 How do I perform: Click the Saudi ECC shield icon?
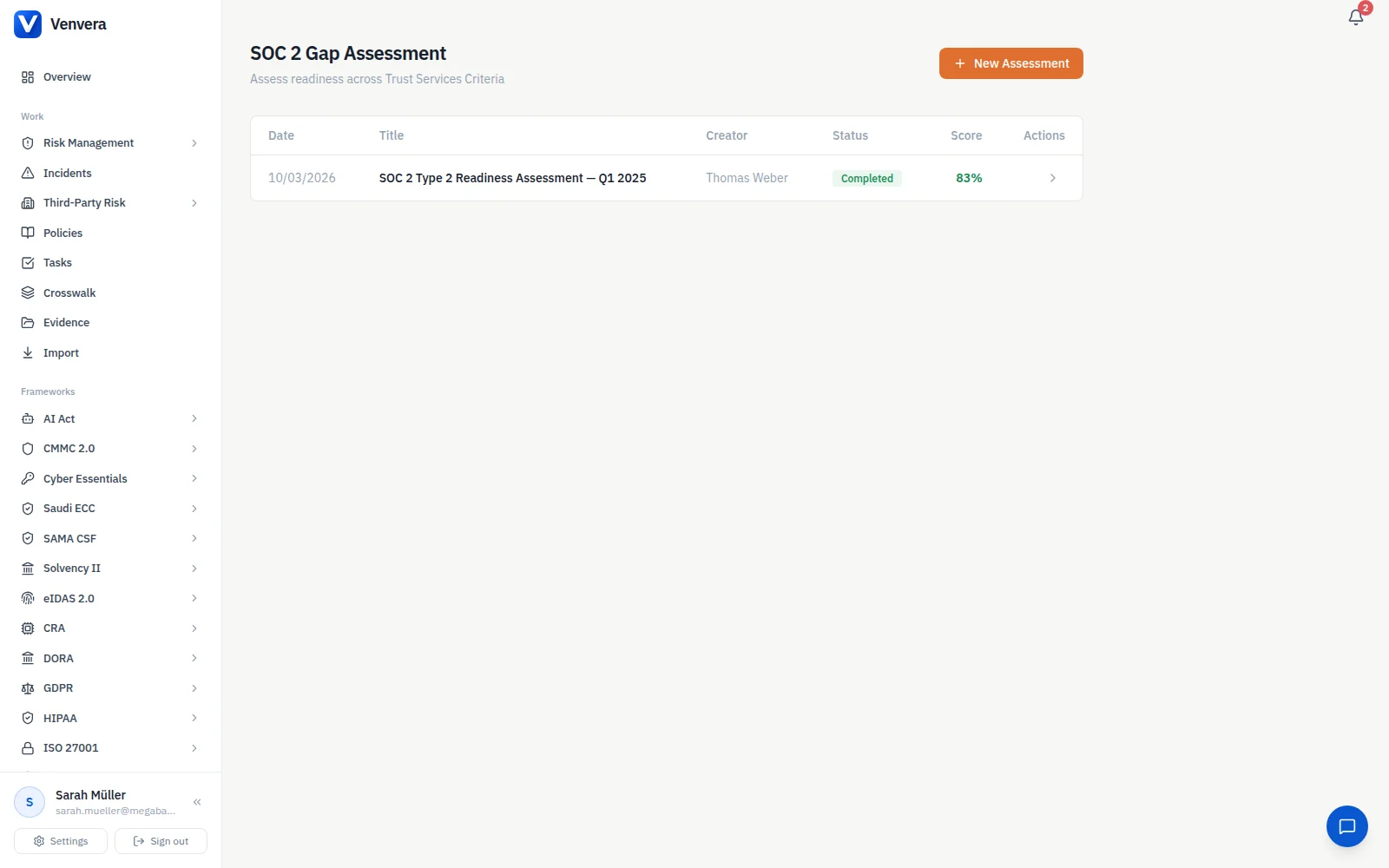(28, 509)
